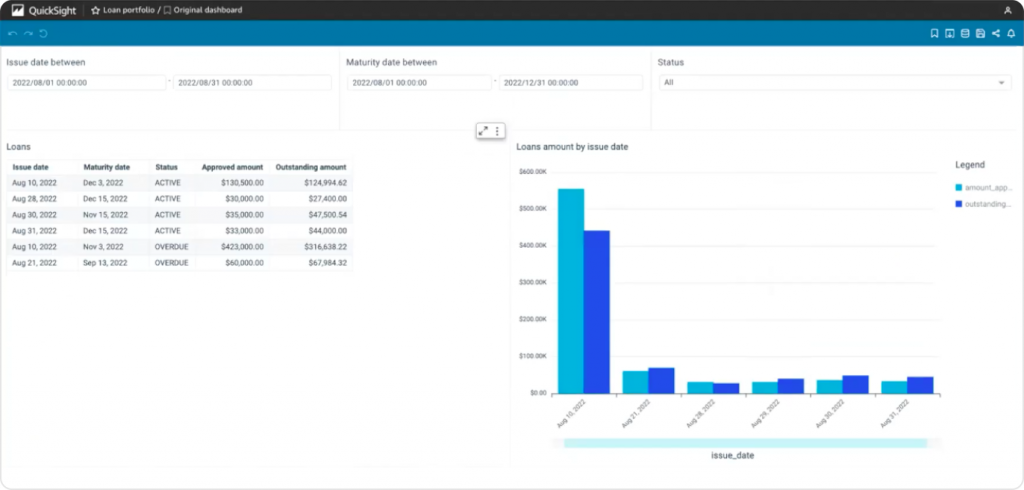Click the issue_date axis title
The height and width of the screenshot is (490, 1024).
click(x=733, y=455)
